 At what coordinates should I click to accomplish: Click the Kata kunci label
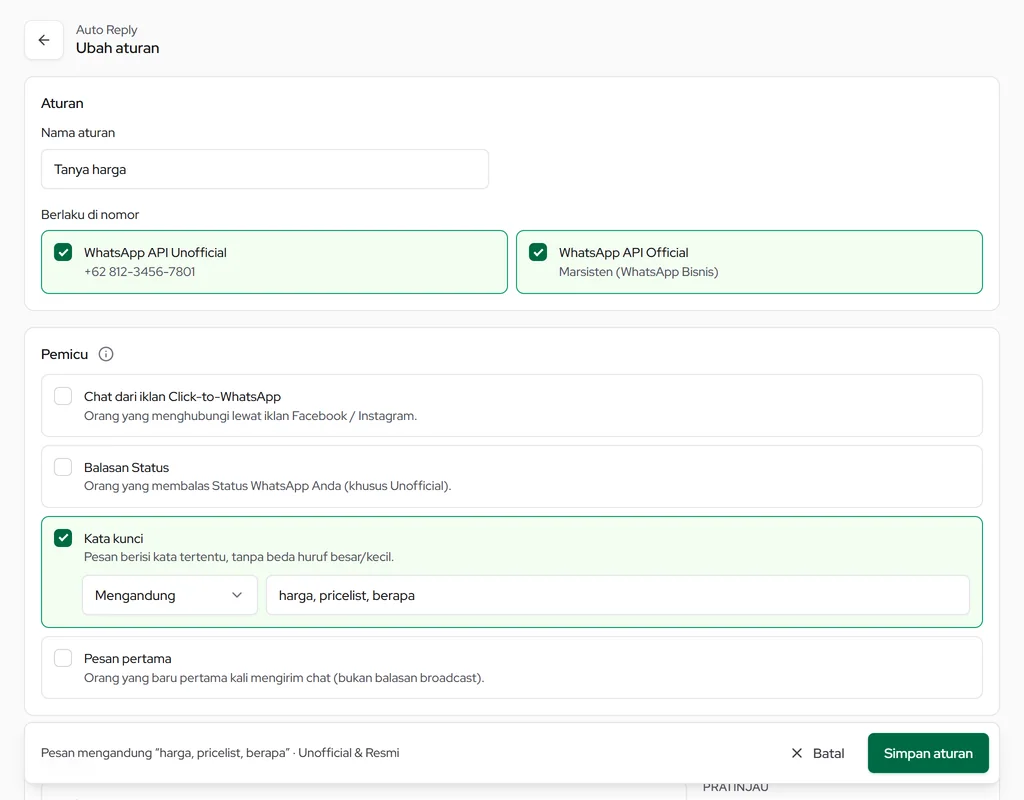point(114,539)
